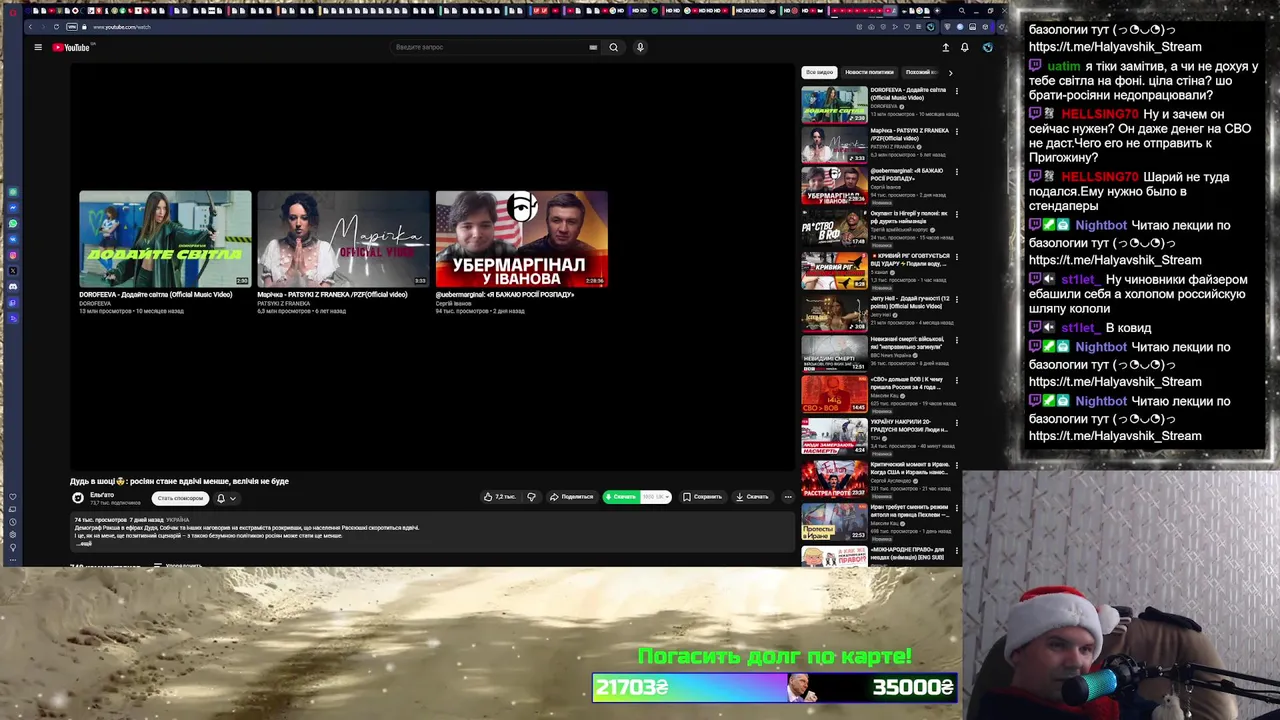Open the download quality dropdown next to green Скачать
1280x720 pixels.
(656, 497)
